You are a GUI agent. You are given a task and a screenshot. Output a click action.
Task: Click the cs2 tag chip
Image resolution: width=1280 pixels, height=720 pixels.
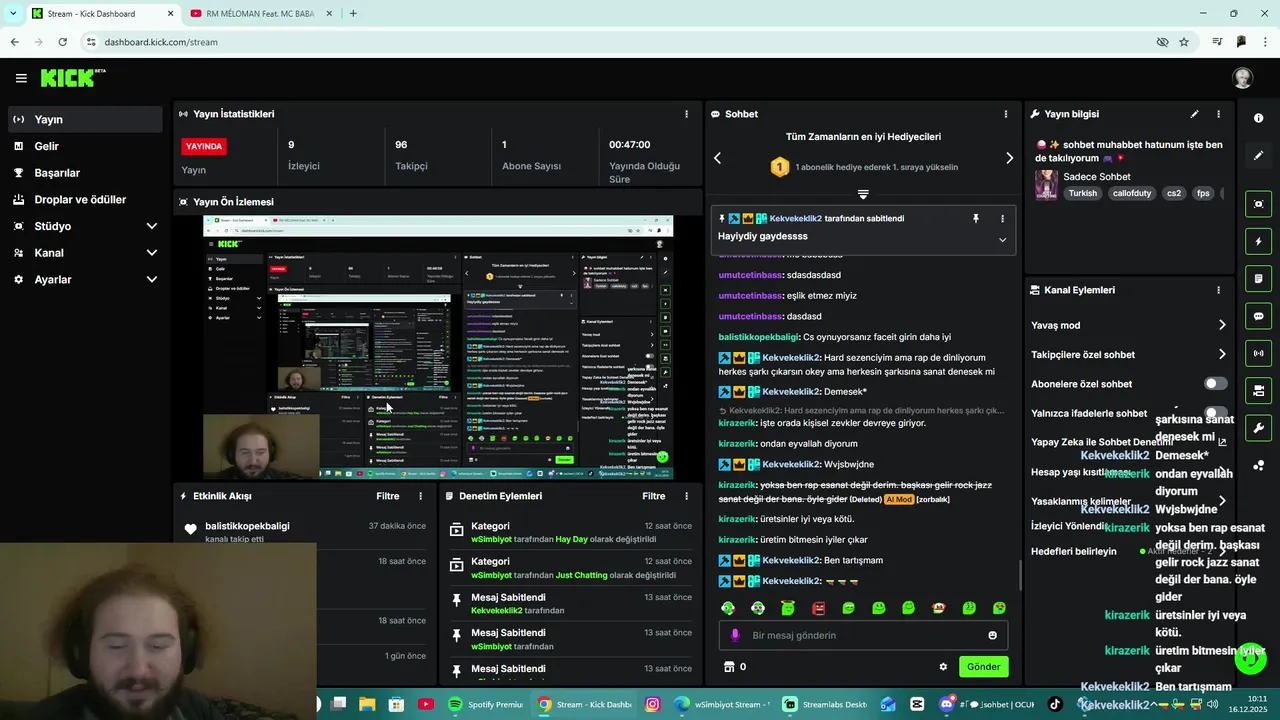click(1174, 193)
